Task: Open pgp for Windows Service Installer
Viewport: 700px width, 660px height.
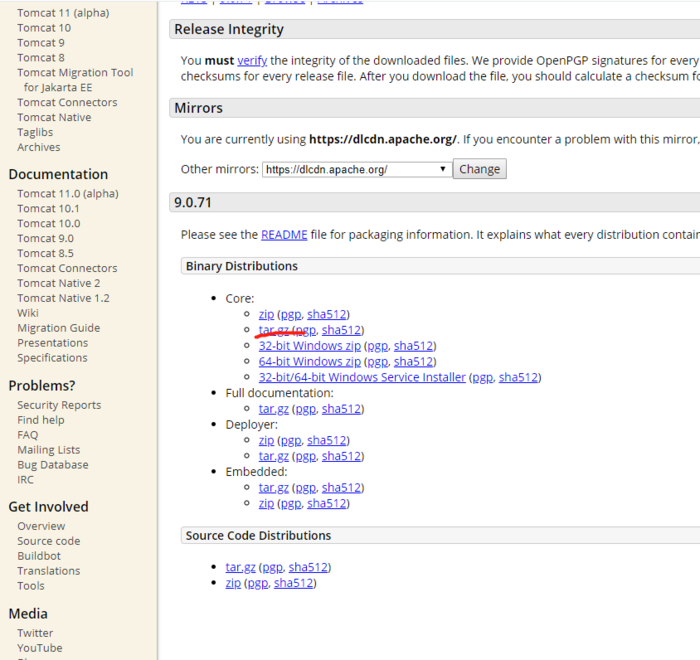Action: [x=483, y=377]
